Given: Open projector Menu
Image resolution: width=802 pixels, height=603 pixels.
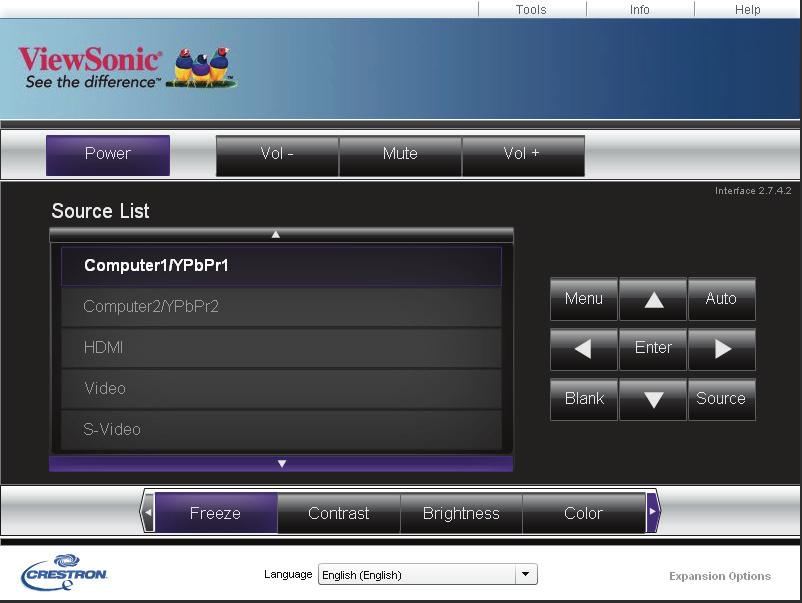Looking at the screenshot, I should 584,299.
